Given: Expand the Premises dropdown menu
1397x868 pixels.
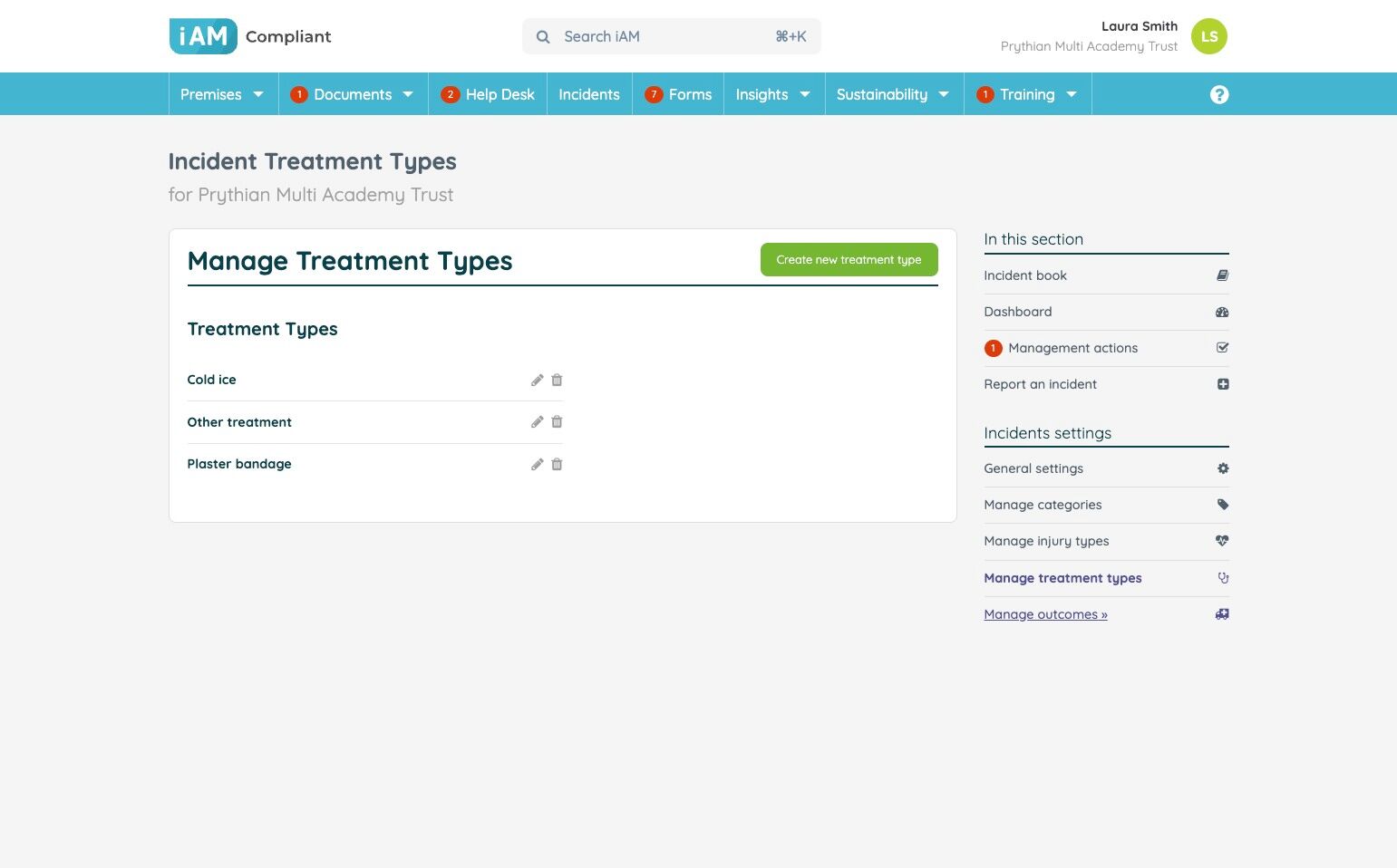Looking at the screenshot, I should point(223,94).
